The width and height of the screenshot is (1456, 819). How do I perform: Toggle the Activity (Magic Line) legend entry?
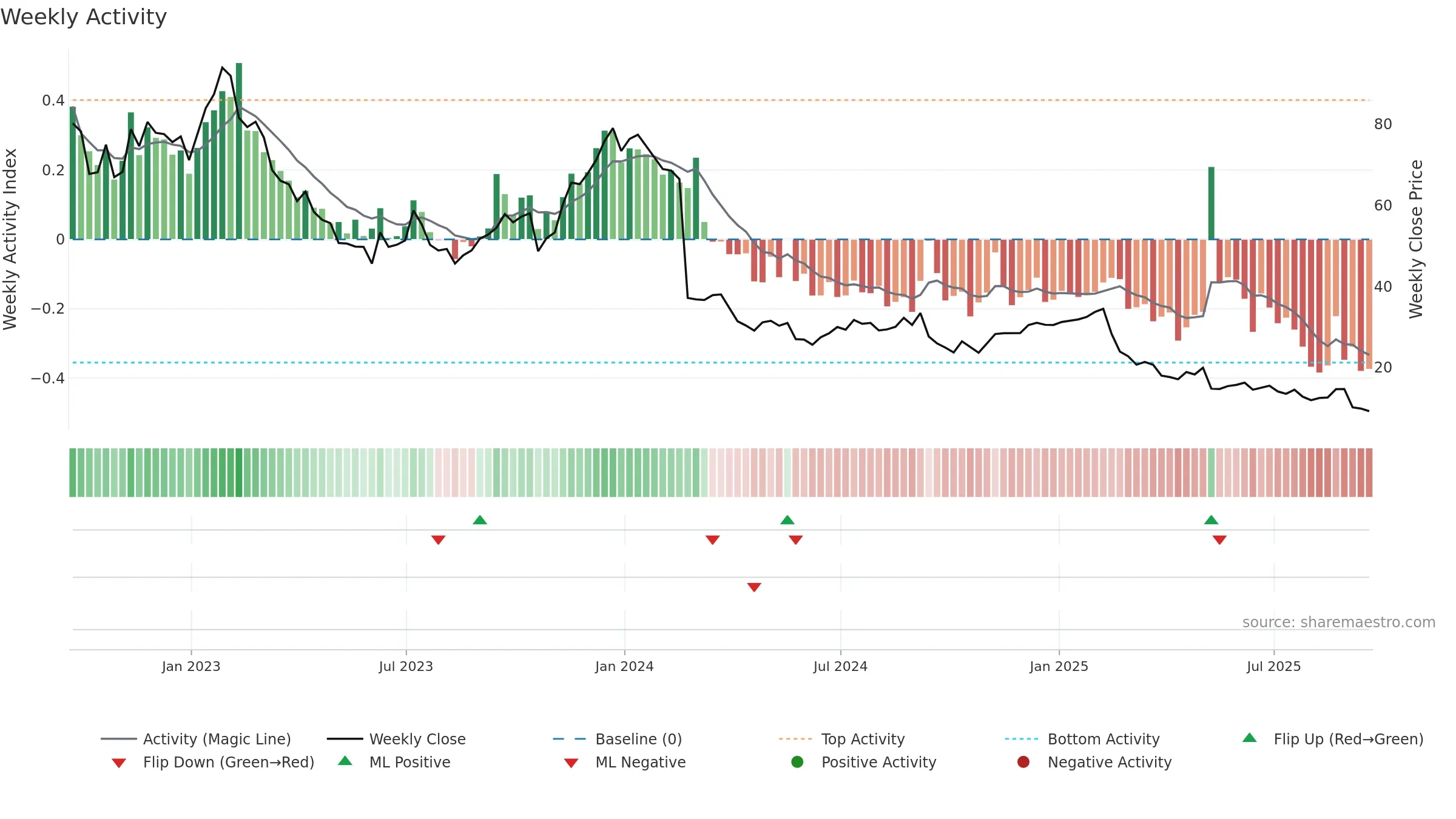(196, 739)
